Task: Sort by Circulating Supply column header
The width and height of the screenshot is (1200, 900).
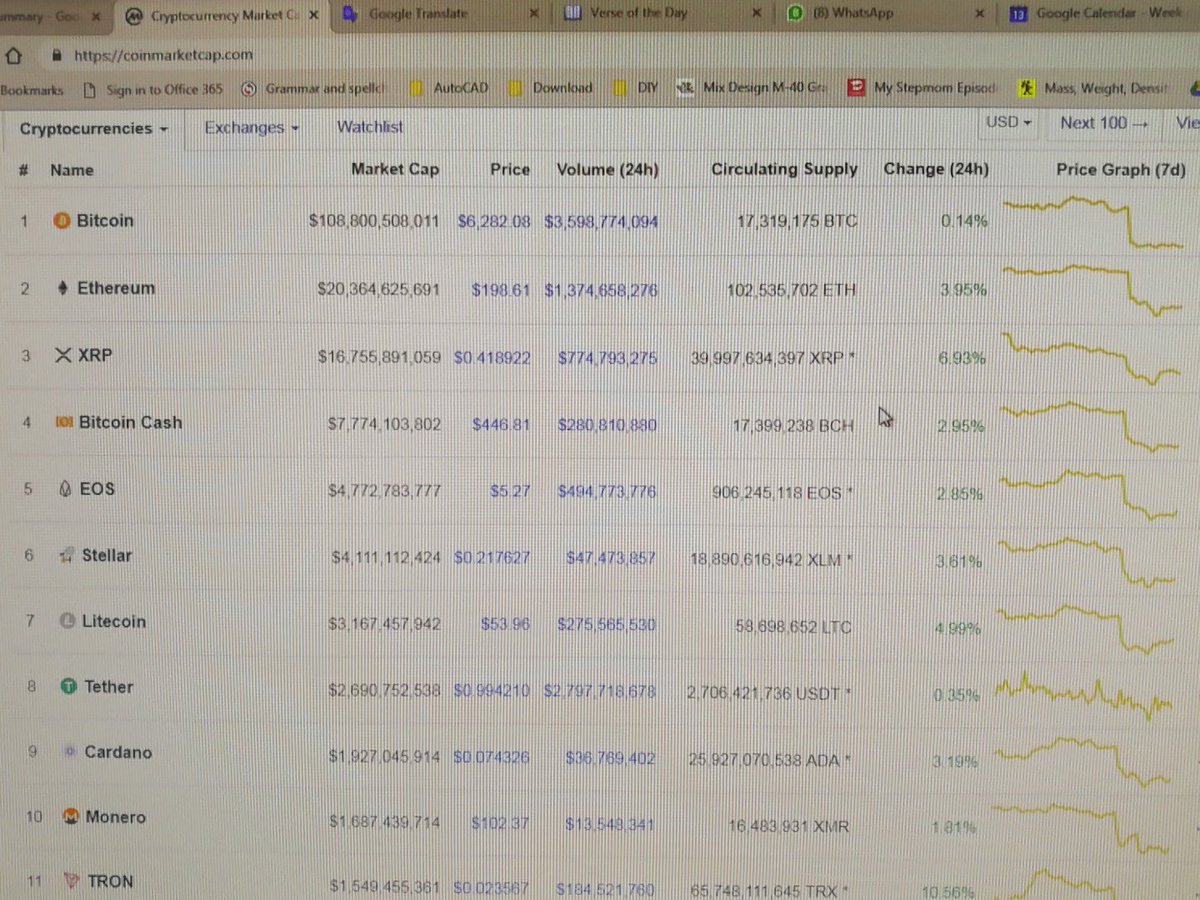Action: tap(784, 170)
